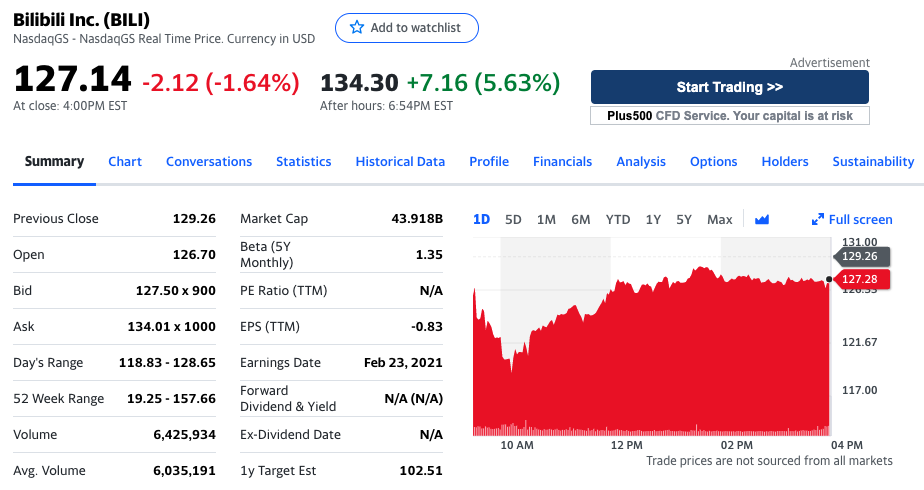Click the PE Ratio (TTM) label
Screen dimensions: 924x490
pos(283,290)
